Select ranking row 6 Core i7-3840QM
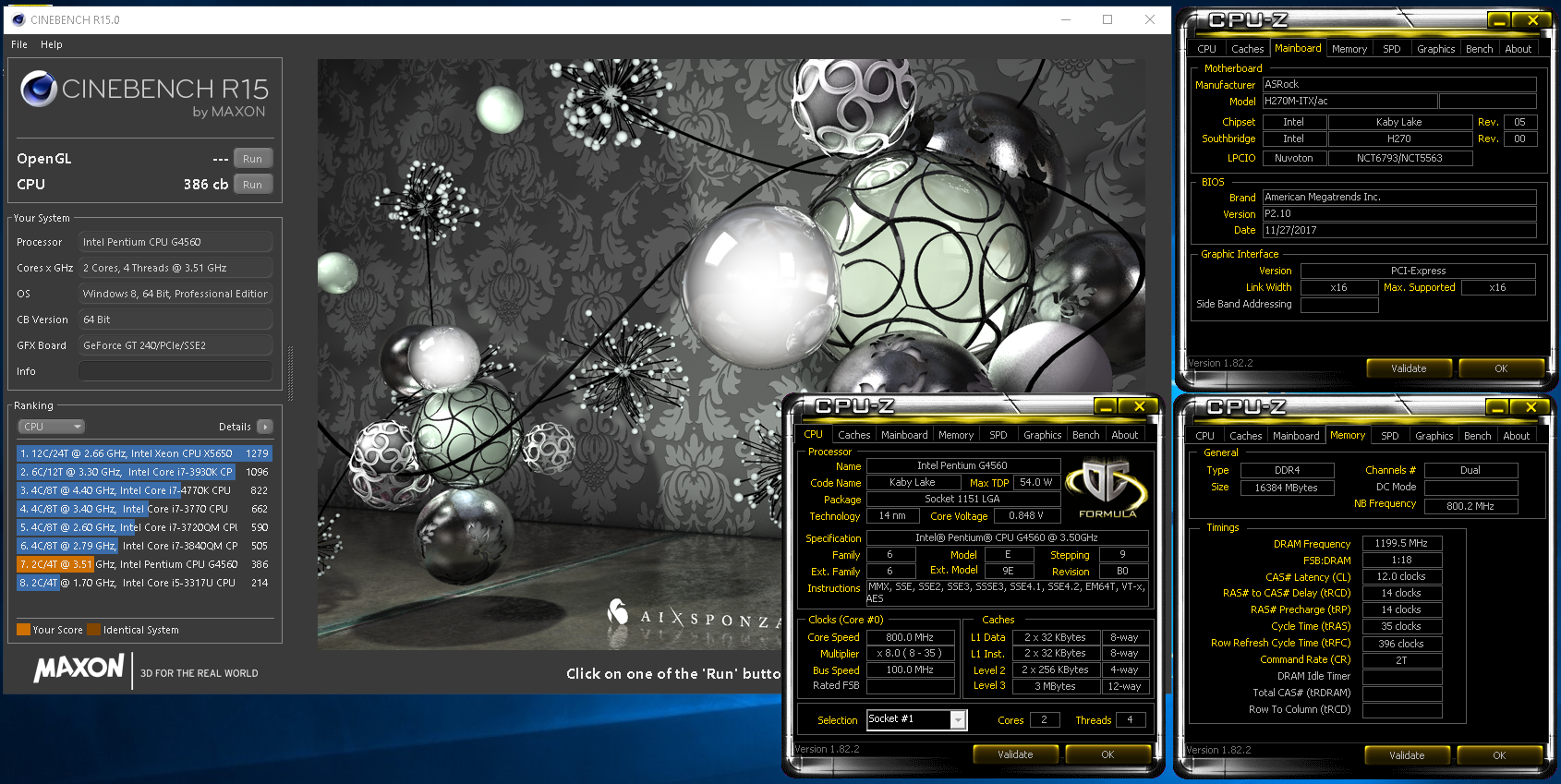Image resolution: width=1561 pixels, height=784 pixels. 144,546
